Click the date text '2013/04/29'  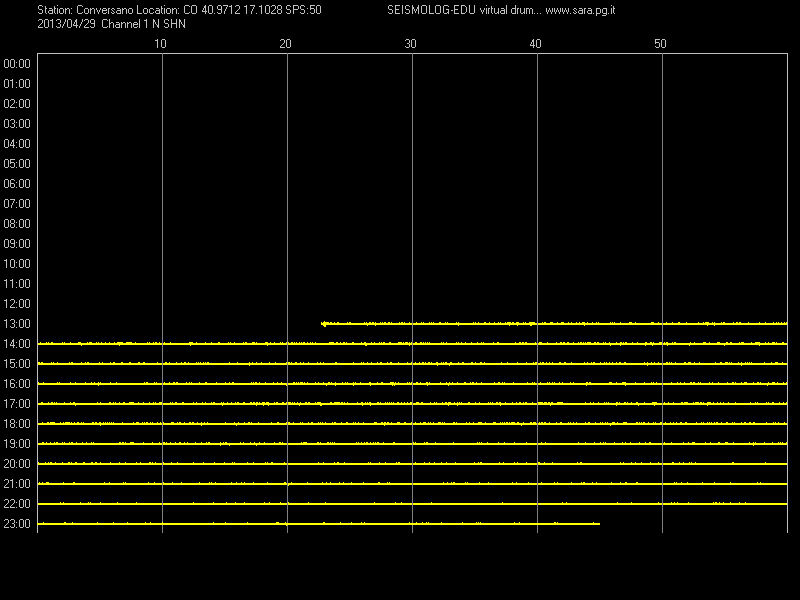[66, 24]
